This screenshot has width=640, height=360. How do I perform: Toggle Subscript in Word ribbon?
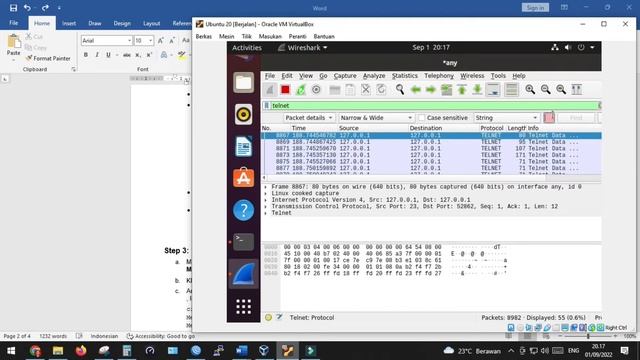point(138,55)
